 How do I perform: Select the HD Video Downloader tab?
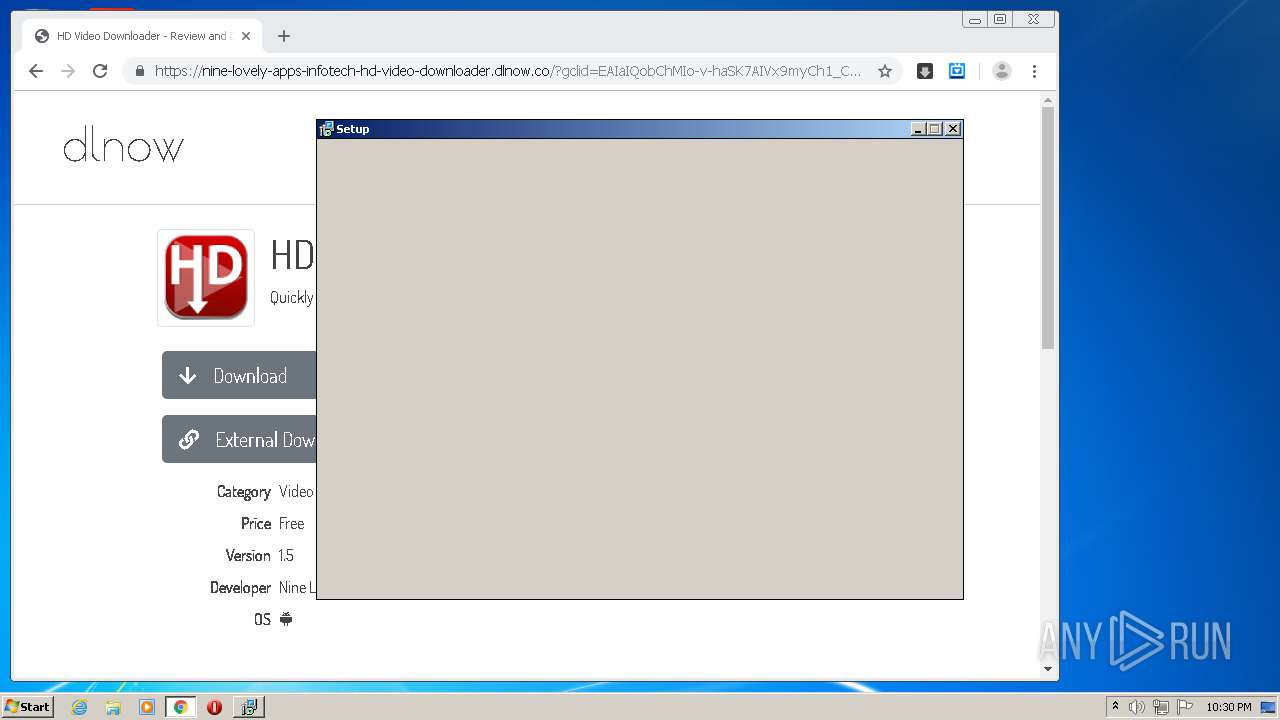(x=142, y=36)
